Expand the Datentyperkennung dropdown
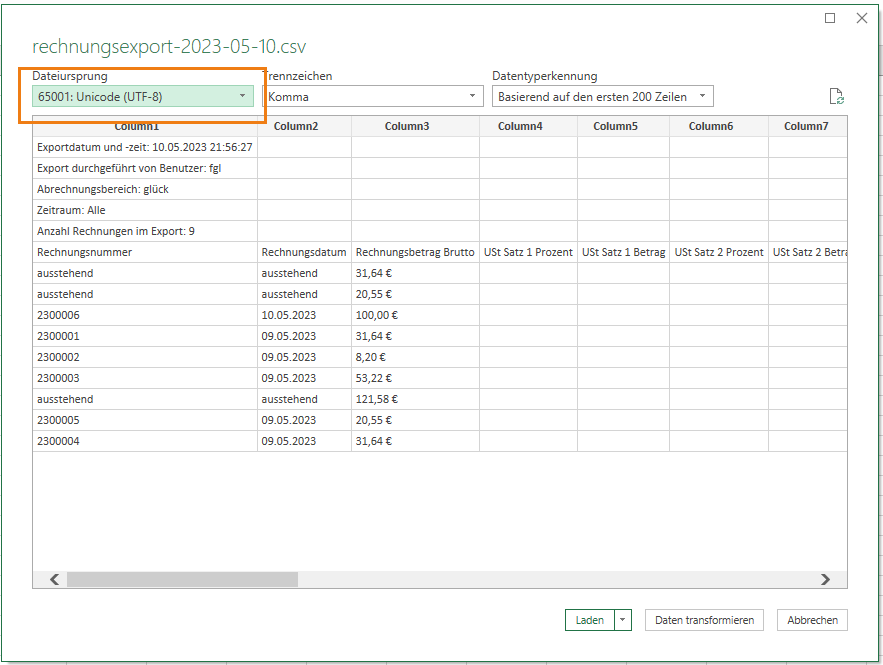 pyautogui.click(x=603, y=96)
